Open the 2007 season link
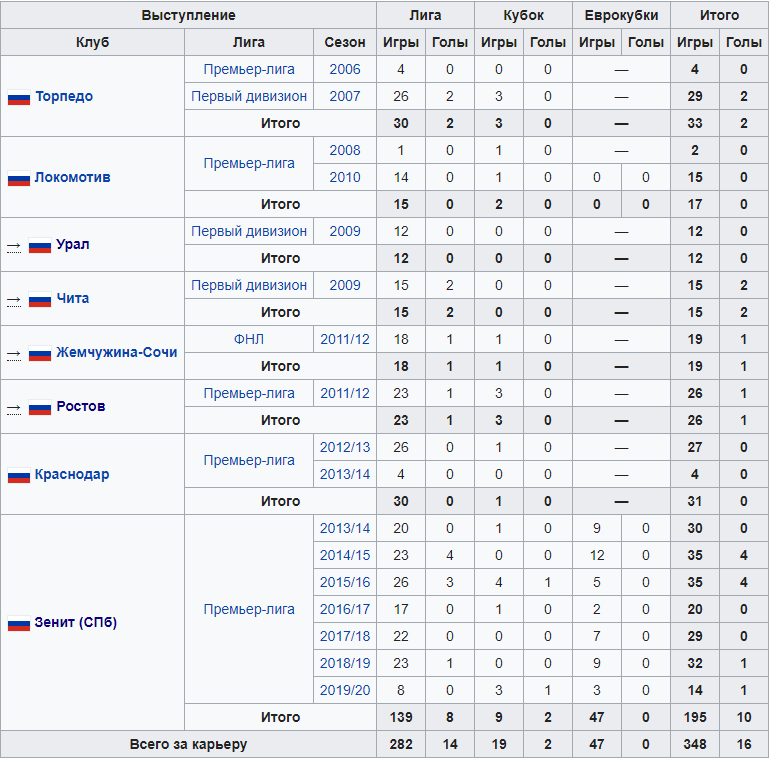The width and height of the screenshot is (771, 759). click(345, 96)
